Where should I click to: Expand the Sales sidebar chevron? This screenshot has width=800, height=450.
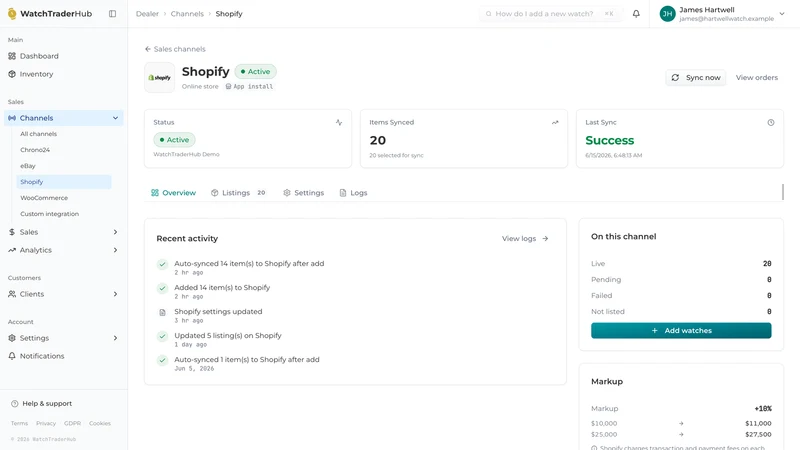(115, 232)
